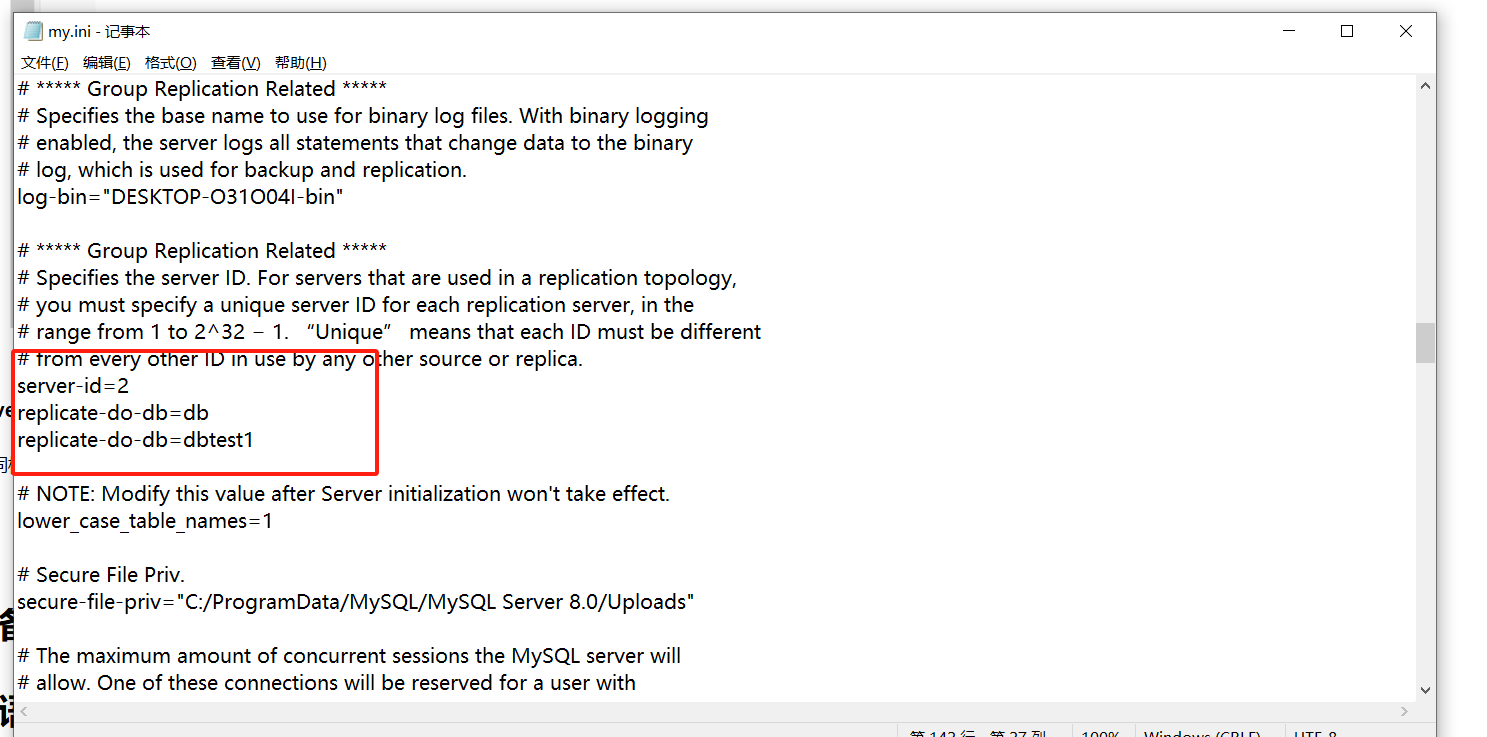Click the horizontal scrollbar left arrow
The height and width of the screenshot is (737, 1487).
[x=25, y=712]
